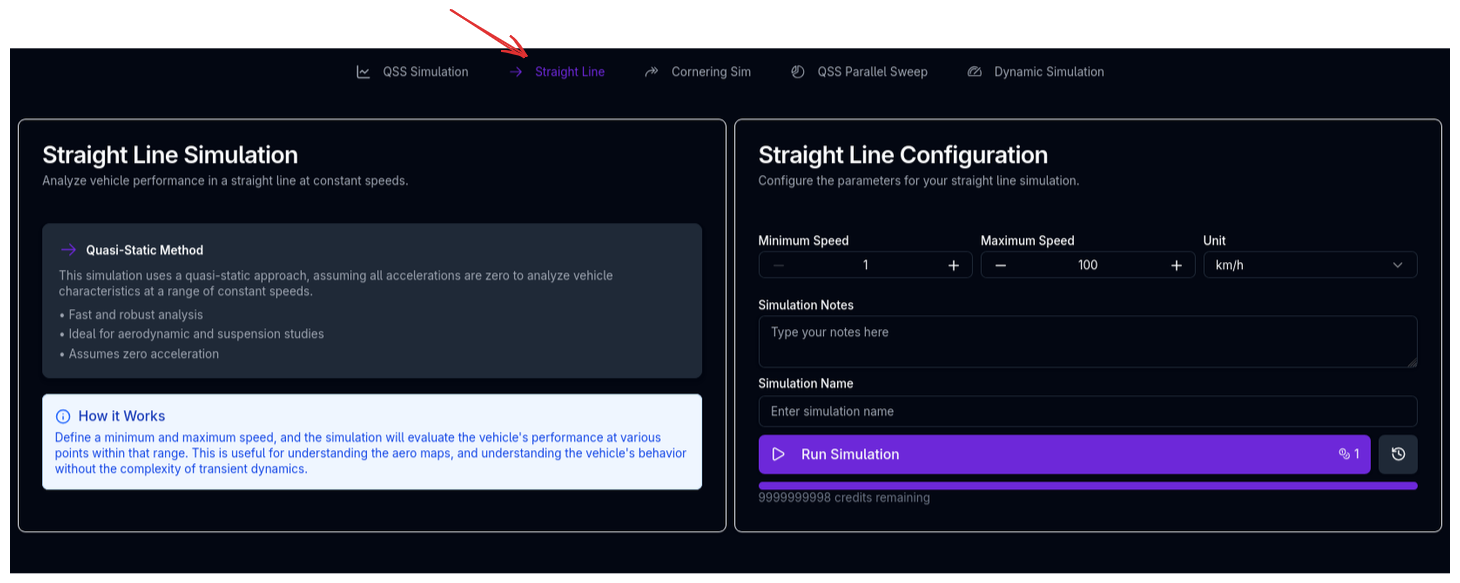Image resolution: width=1460 pixels, height=583 pixels.
Task: Decrease Minimum Speed with minus button
Action: click(x=779, y=265)
